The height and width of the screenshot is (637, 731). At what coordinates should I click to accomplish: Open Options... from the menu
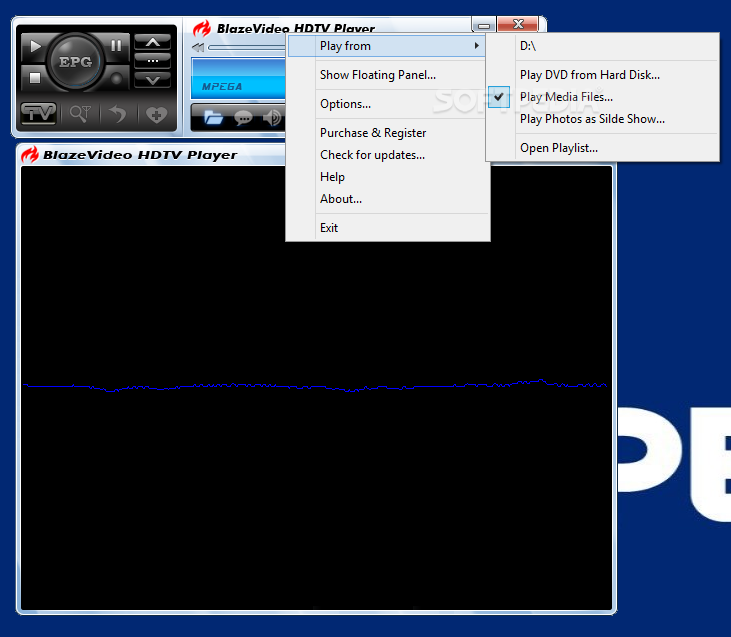(x=387, y=104)
